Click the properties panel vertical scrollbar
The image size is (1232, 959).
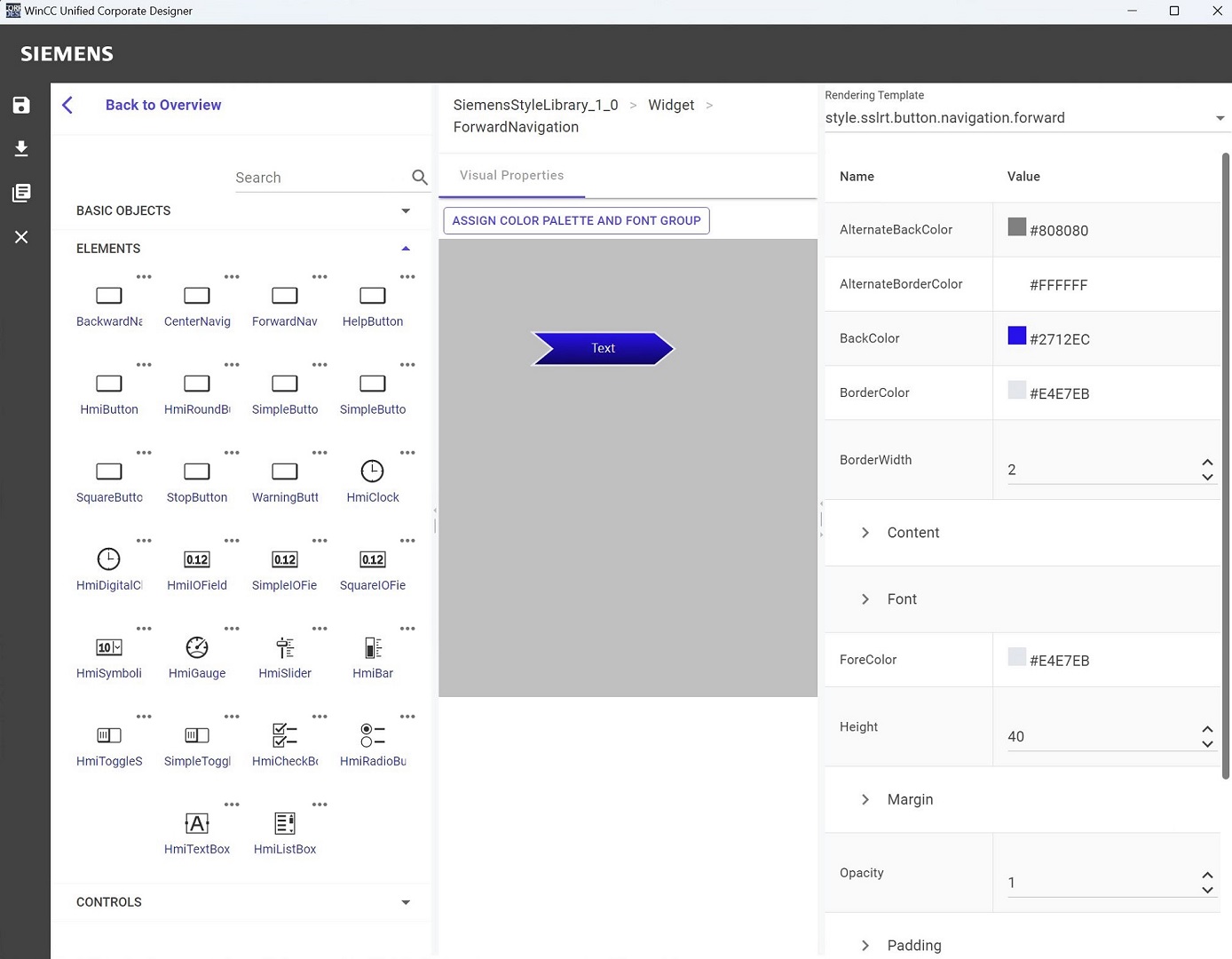click(1226, 466)
